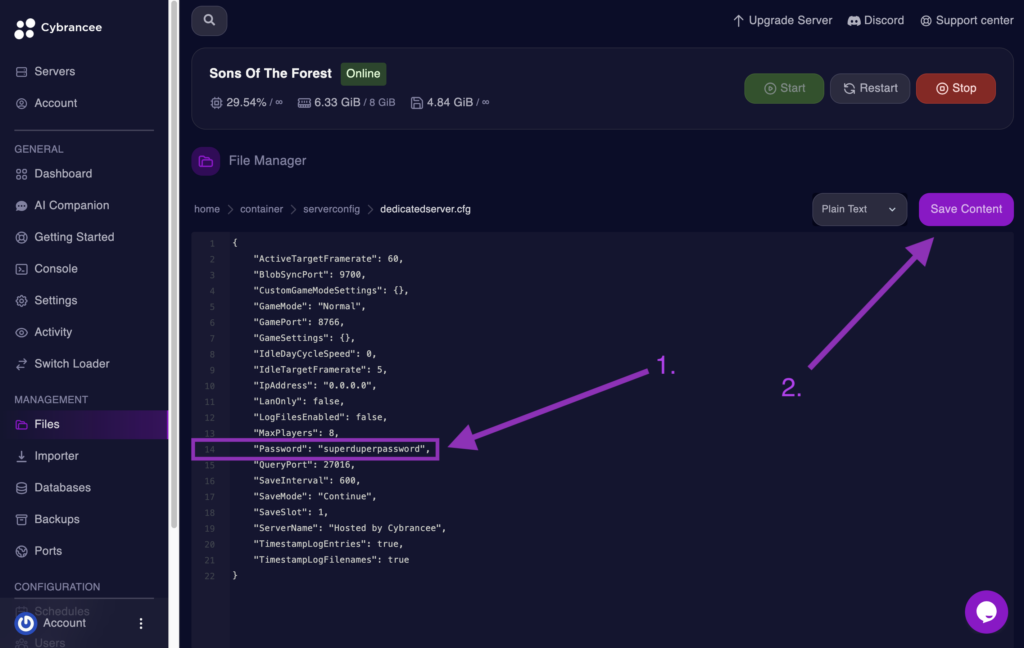This screenshot has width=1024, height=648.
Task: Open the three-dot account options menu
Action: click(141, 624)
